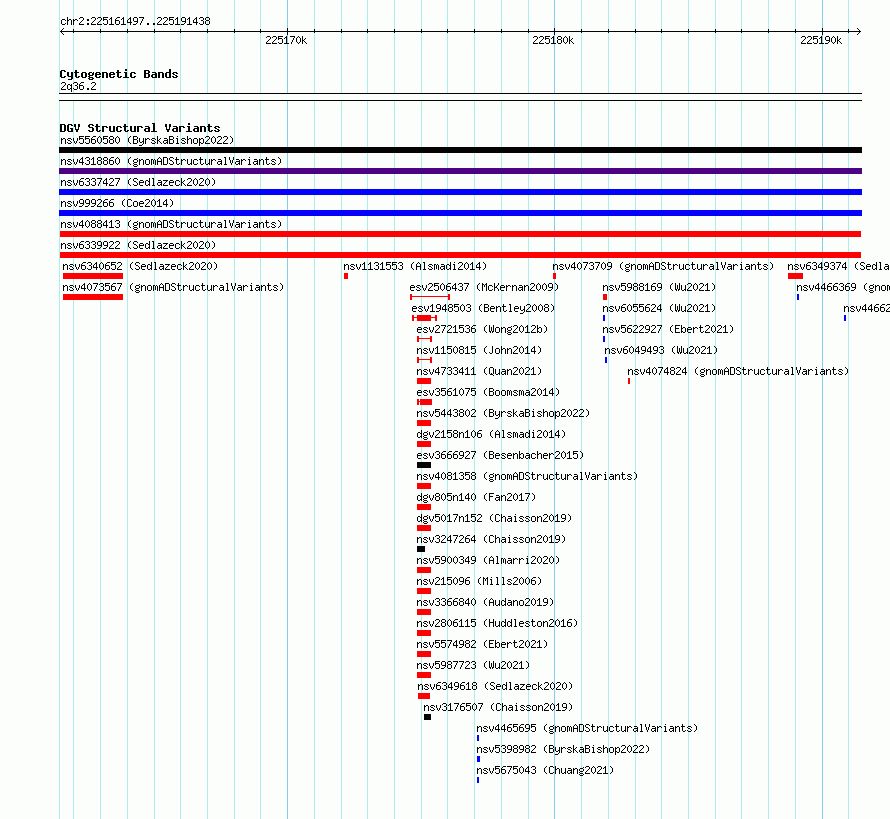This screenshot has width=890, height=819.
Task: Select the black nsv5560580 variant bar
Action: (460, 150)
